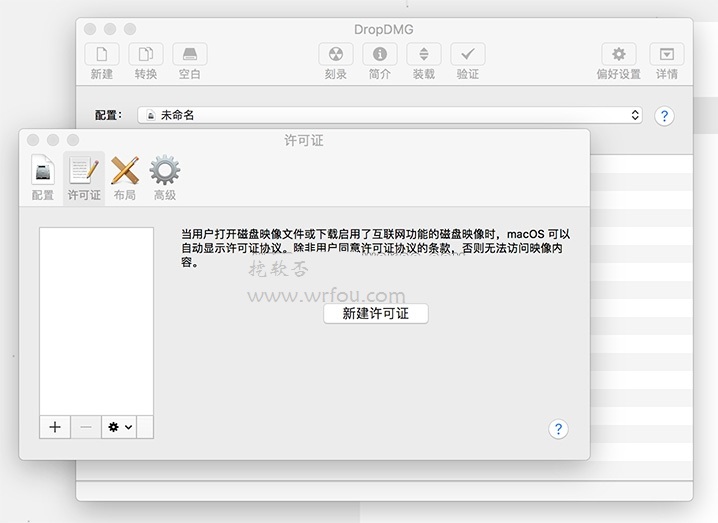Click the 空白 blank disk icon
The image size is (718, 523).
[x=190, y=54]
